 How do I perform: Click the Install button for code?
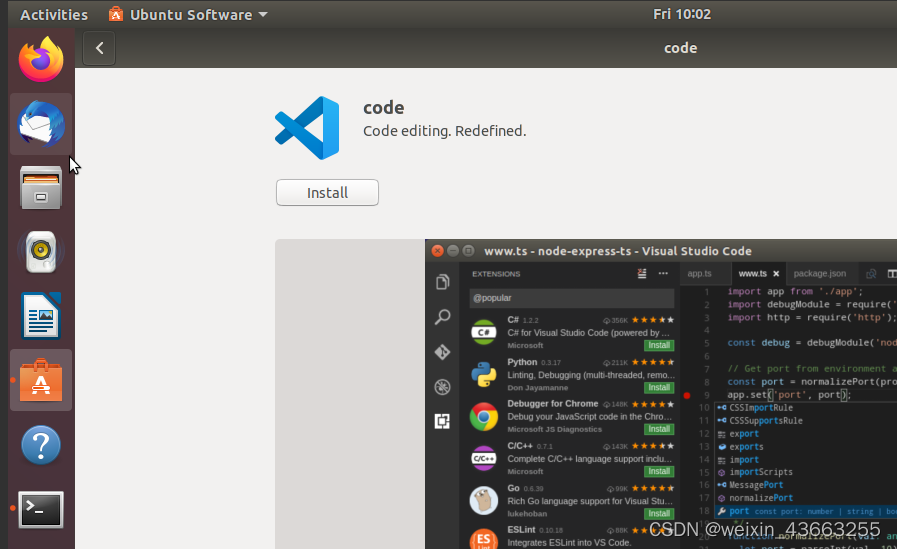pyautogui.click(x=327, y=193)
